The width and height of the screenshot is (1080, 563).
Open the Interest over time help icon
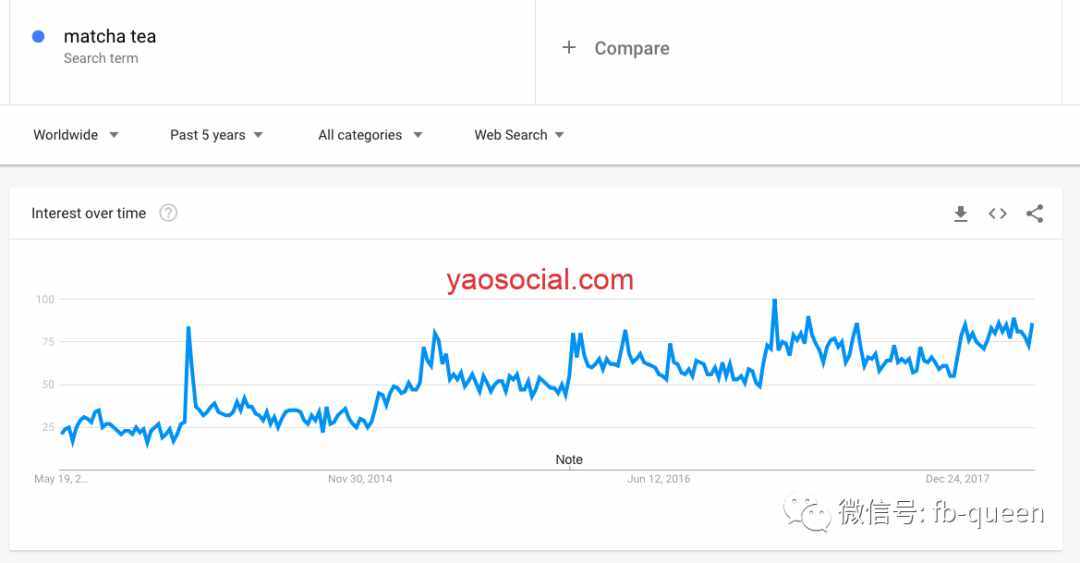(x=168, y=213)
